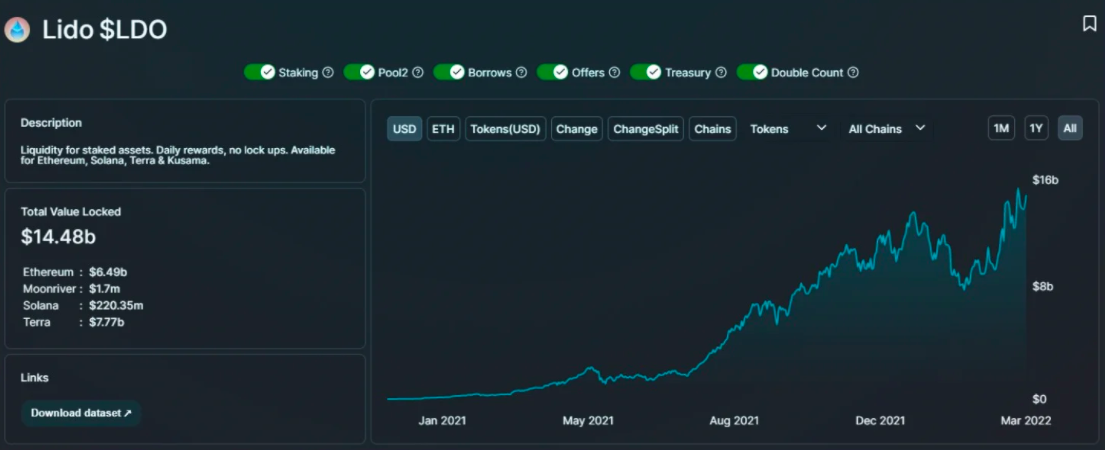Click the $0 axis label
1105x450 pixels.
tap(1039, 399)
